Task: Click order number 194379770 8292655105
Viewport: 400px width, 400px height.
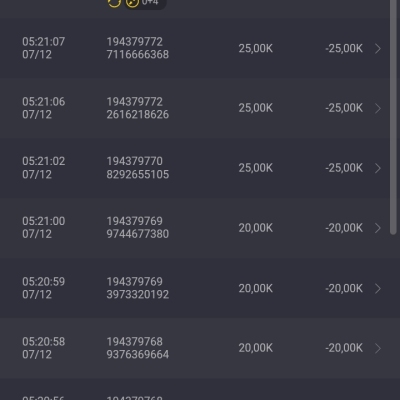Action: coord(138,168)
